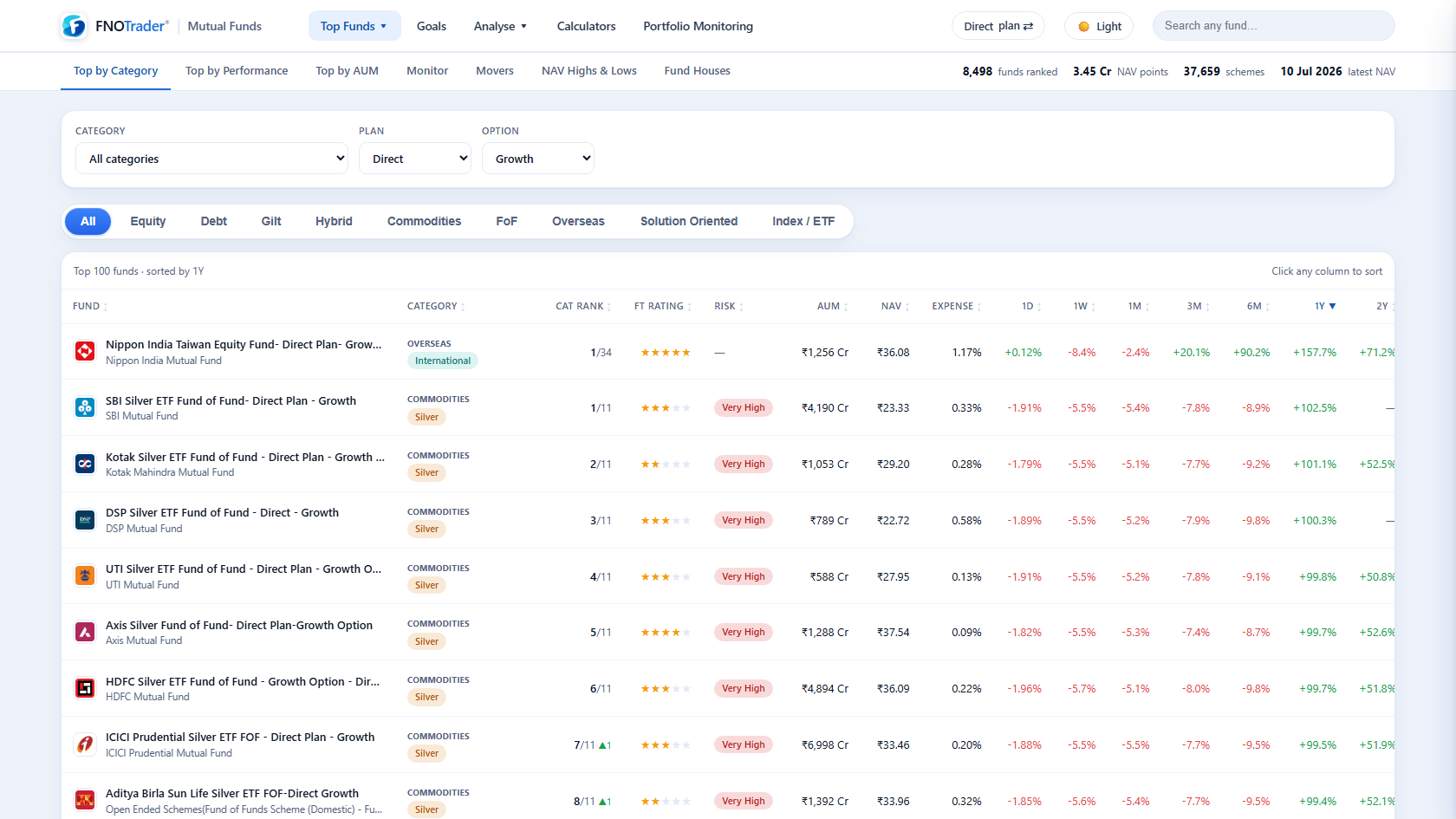Open Nippon India Taiwan Equity Fund link
This screenshot has height=819, width=1456.
click(244, 344)
